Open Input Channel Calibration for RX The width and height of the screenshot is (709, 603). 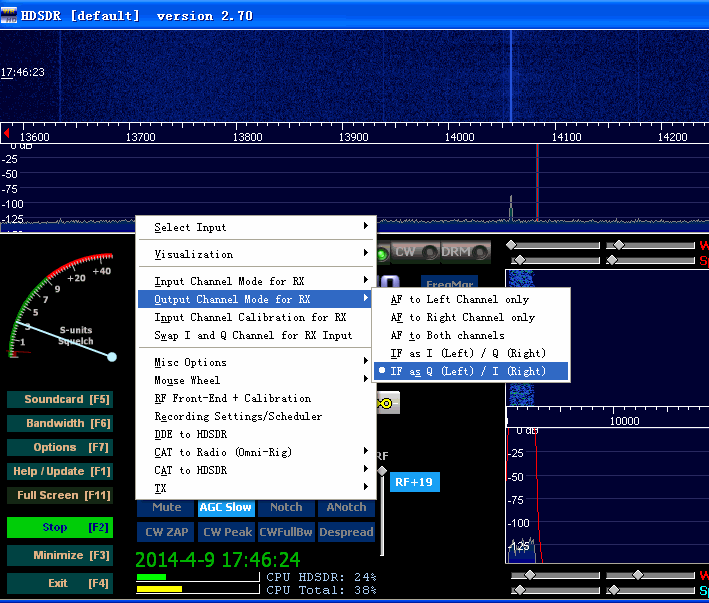(x=256, y=317)
